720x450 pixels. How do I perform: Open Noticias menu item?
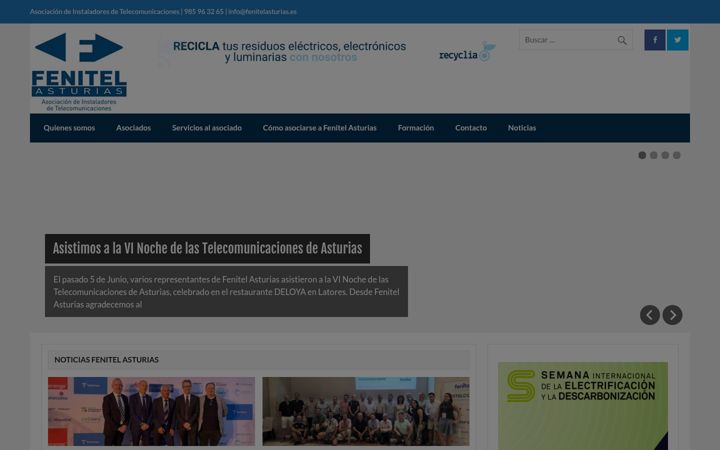pyautogui.click(x=522, y=128)
